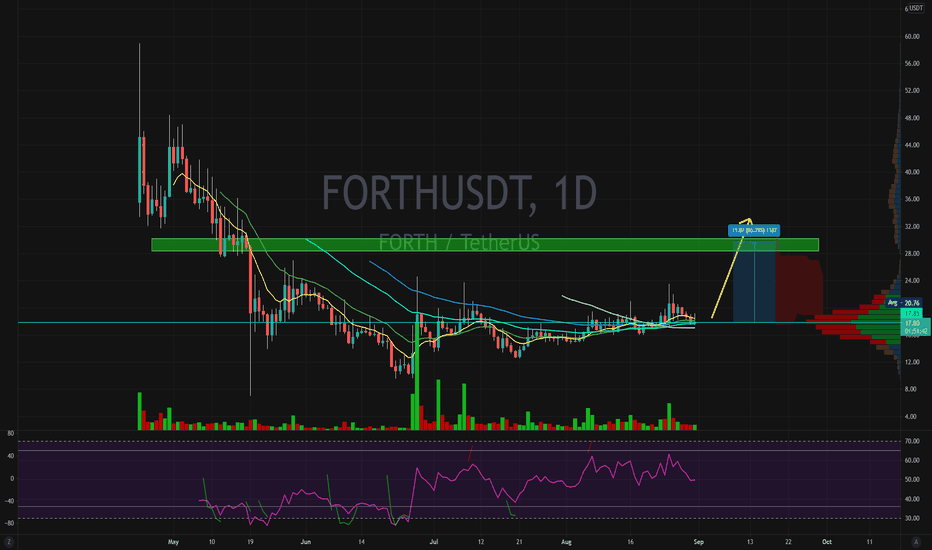Click the Jul label on time axis

pos(434,542)
